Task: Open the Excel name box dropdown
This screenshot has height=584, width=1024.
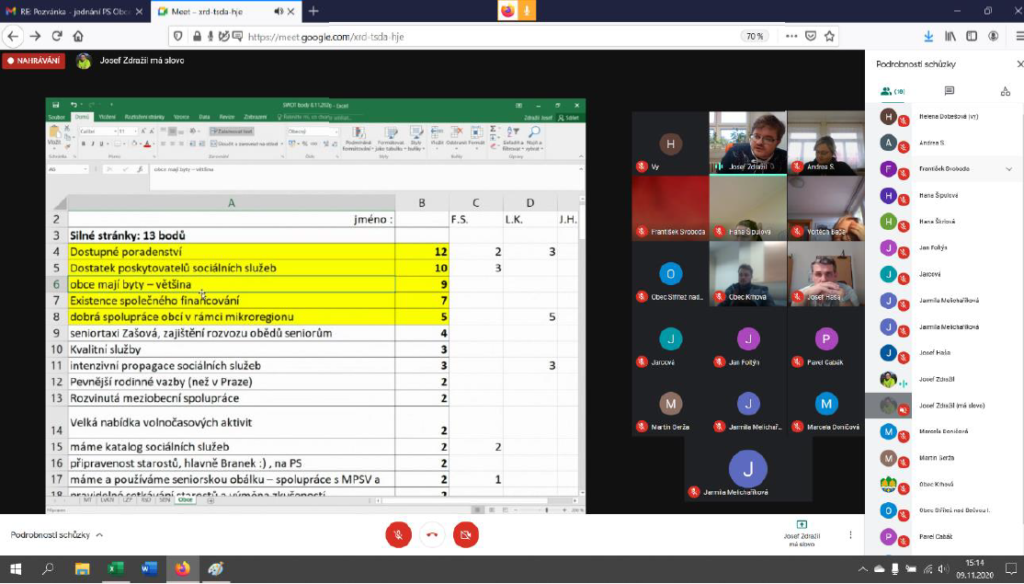Action: click(x=85, y=169)
